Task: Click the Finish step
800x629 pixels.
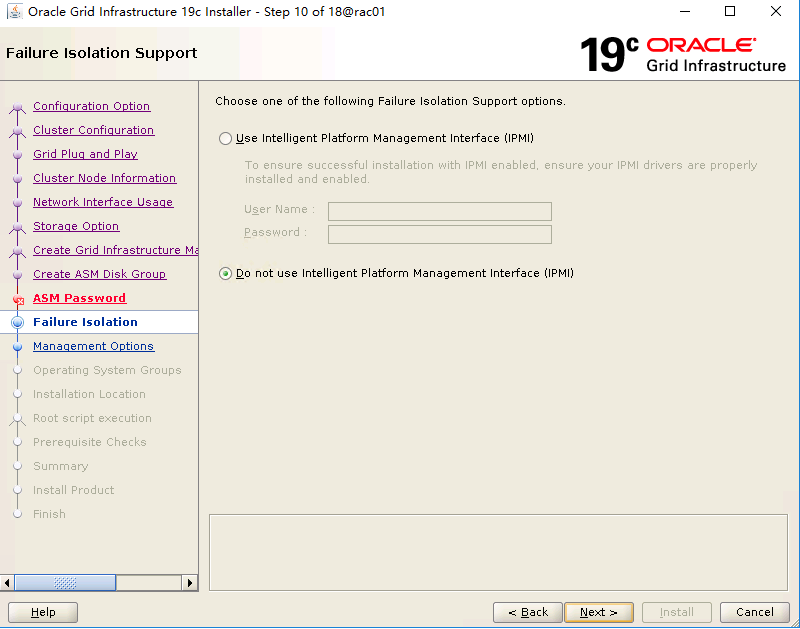Action: (x=49, y=514)
